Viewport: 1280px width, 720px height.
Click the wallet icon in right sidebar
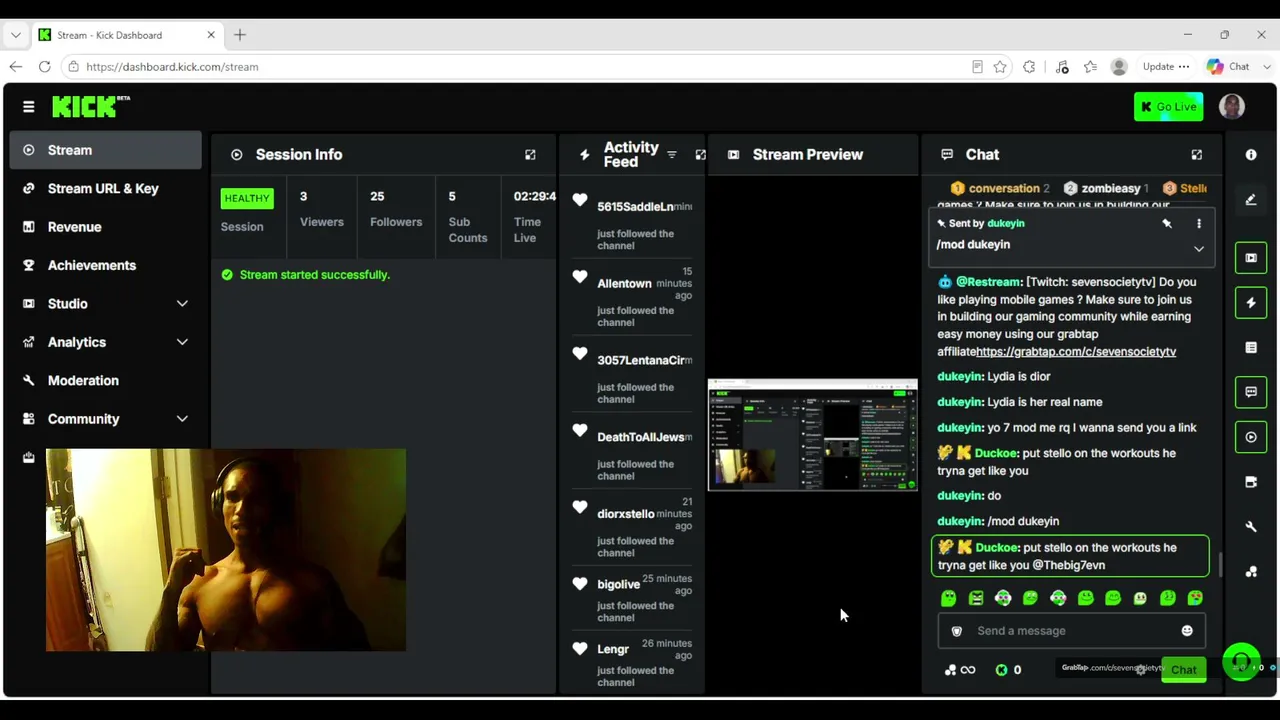1251,482
